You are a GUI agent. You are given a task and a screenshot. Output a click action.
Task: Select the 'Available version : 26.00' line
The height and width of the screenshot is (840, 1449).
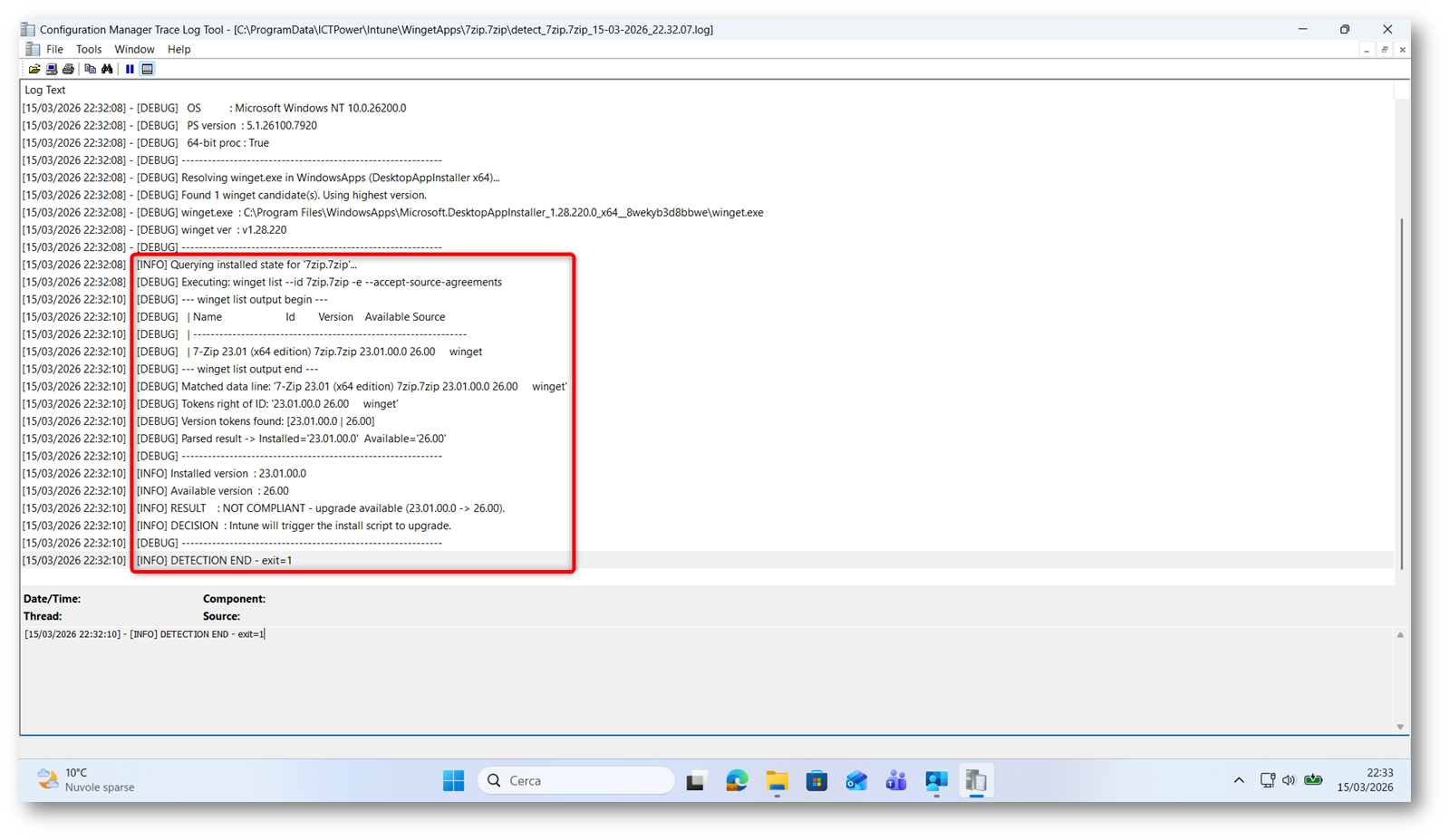coord(707,490)
